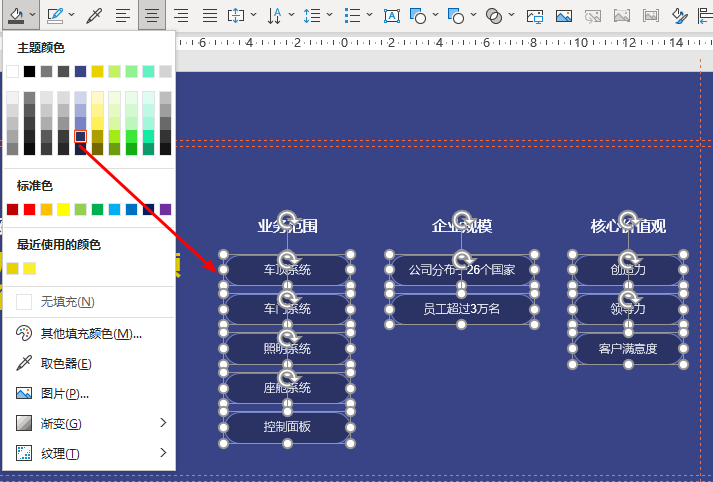Image resolution: width=713 pixels, height=482 pixels.
Task: Click the align text vertical alignment icon
Action: (x=236, y=16)
